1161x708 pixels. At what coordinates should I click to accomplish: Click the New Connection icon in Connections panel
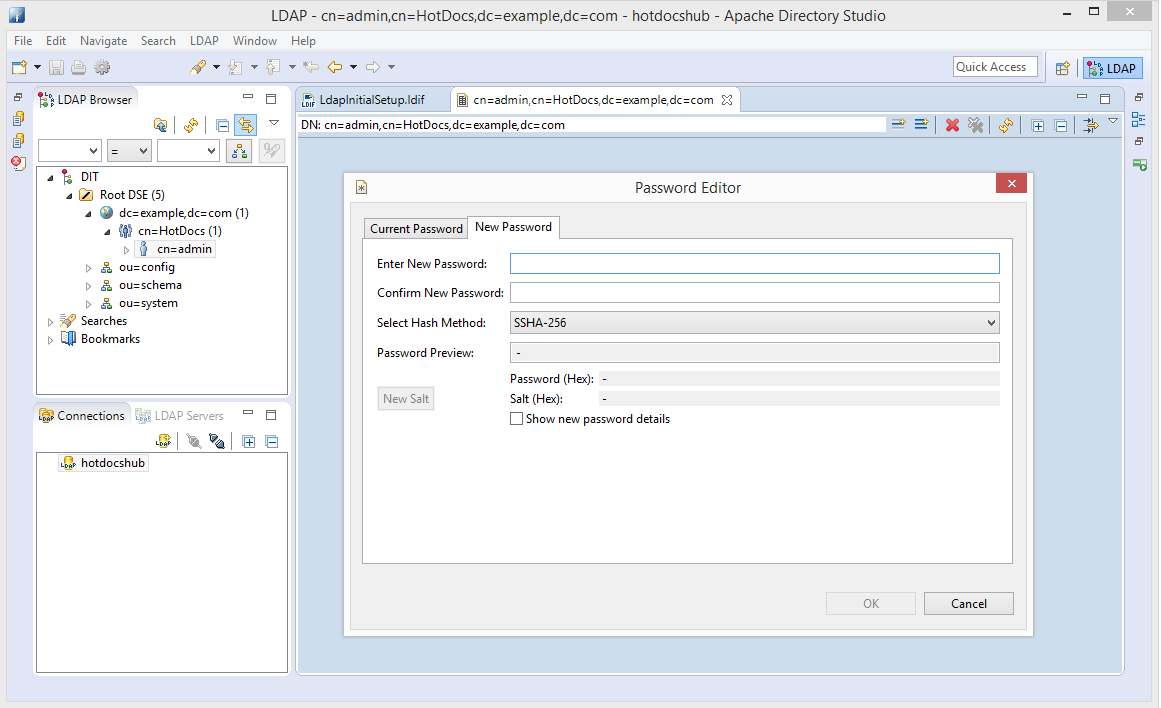pyautogui.click(x=163, y=441)
